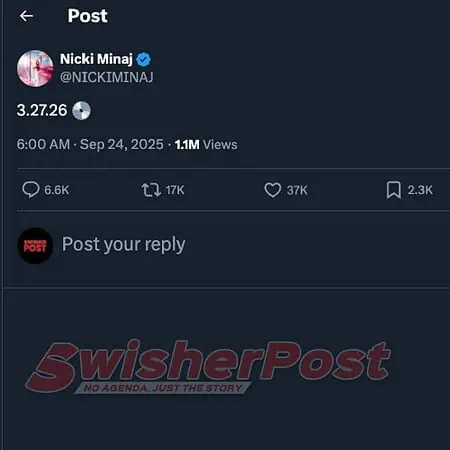Viewport: 450px width, 450px height.
Task: Show the 6.6K replies count
Action: (x=57, y=190)
